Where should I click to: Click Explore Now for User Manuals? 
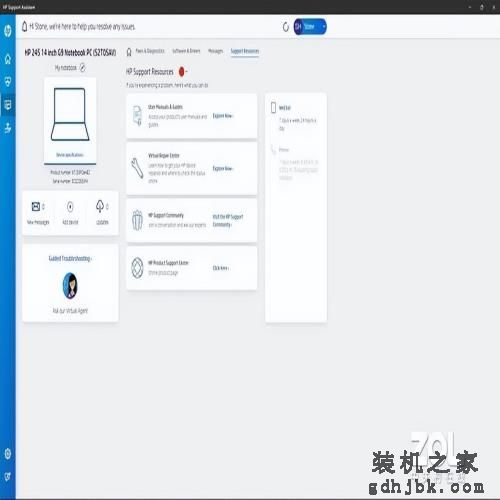point(223,116)
